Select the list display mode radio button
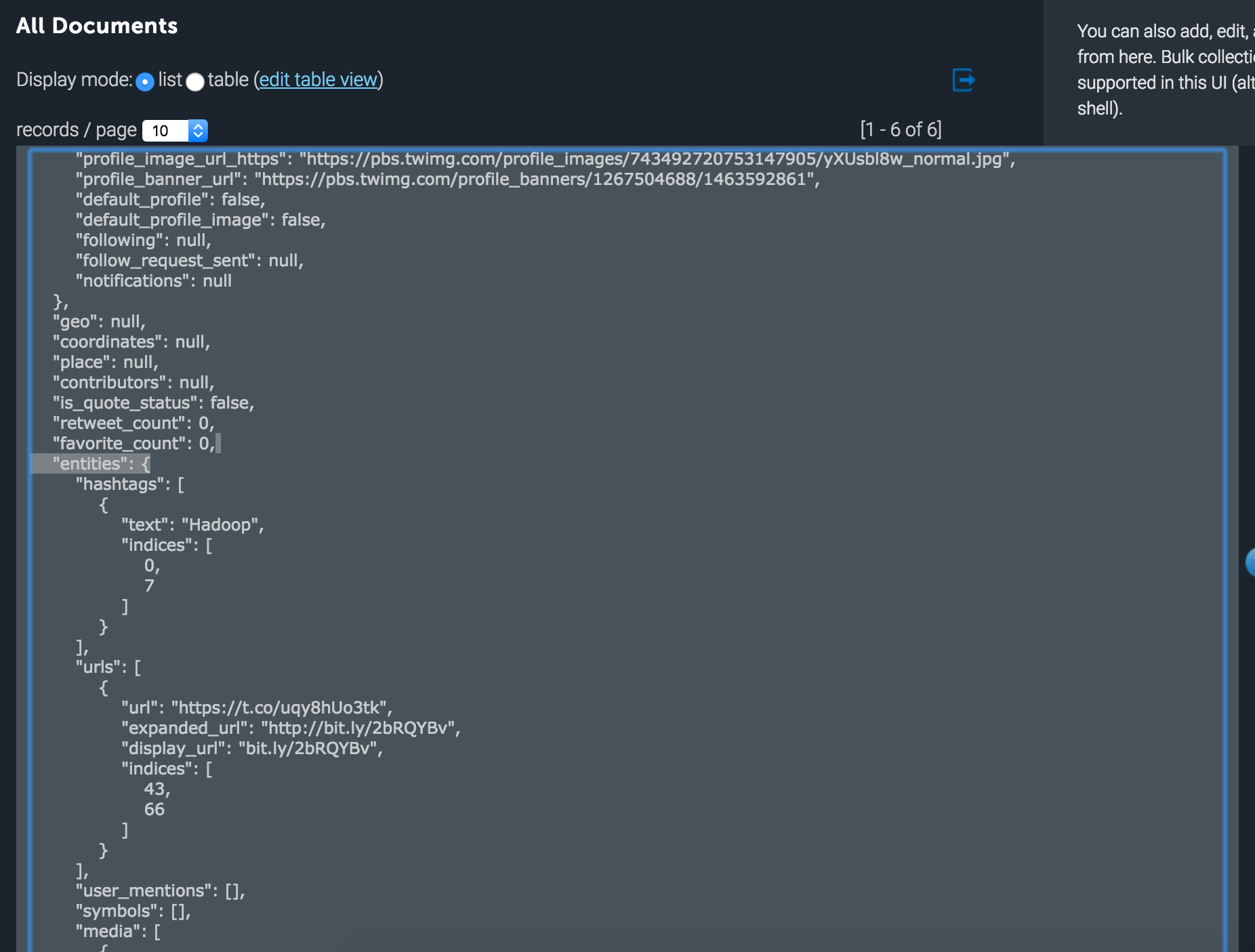This screenshot has width=1255, height=952. click(145, 81)
